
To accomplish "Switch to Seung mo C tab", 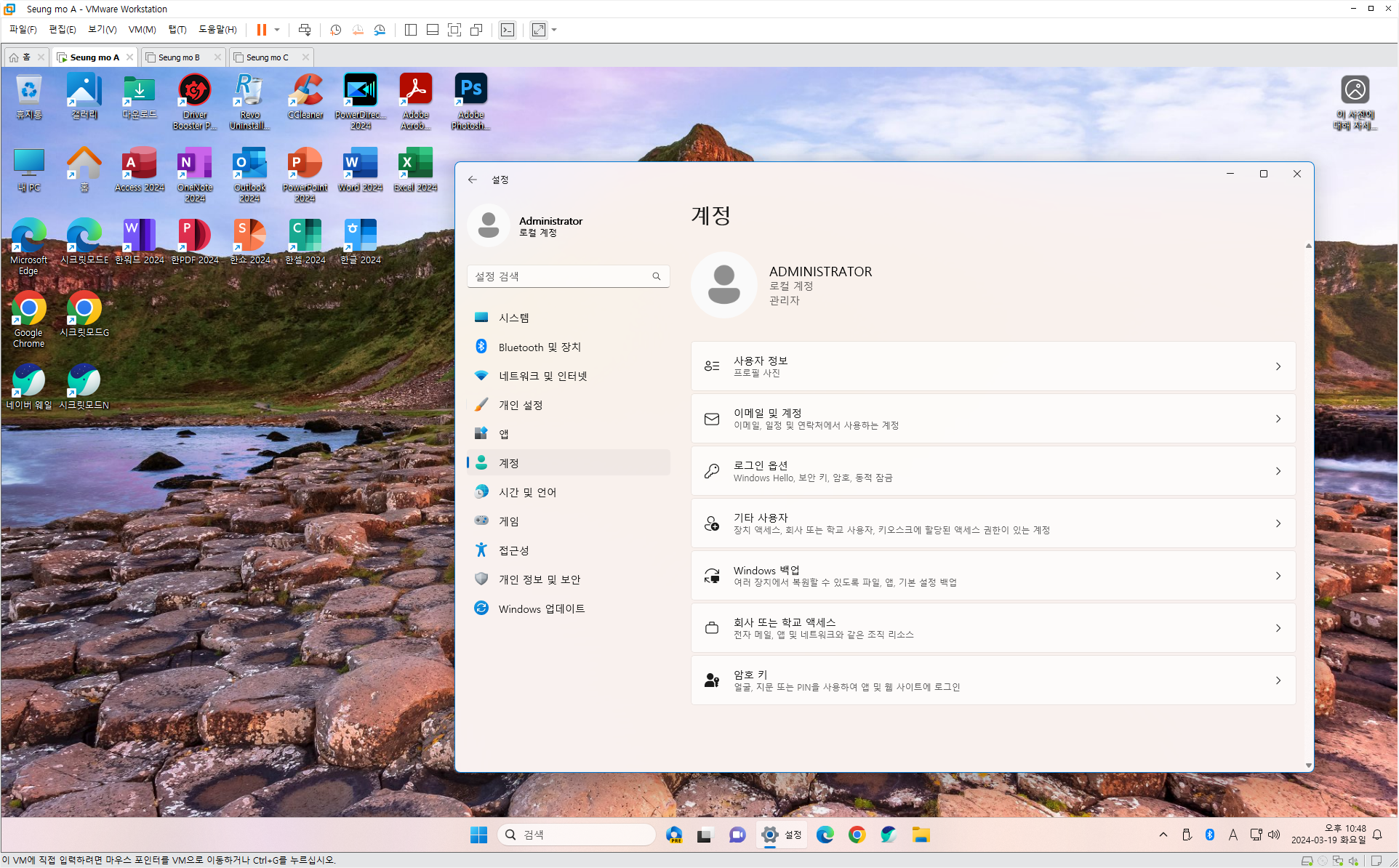I will (267, 57).
